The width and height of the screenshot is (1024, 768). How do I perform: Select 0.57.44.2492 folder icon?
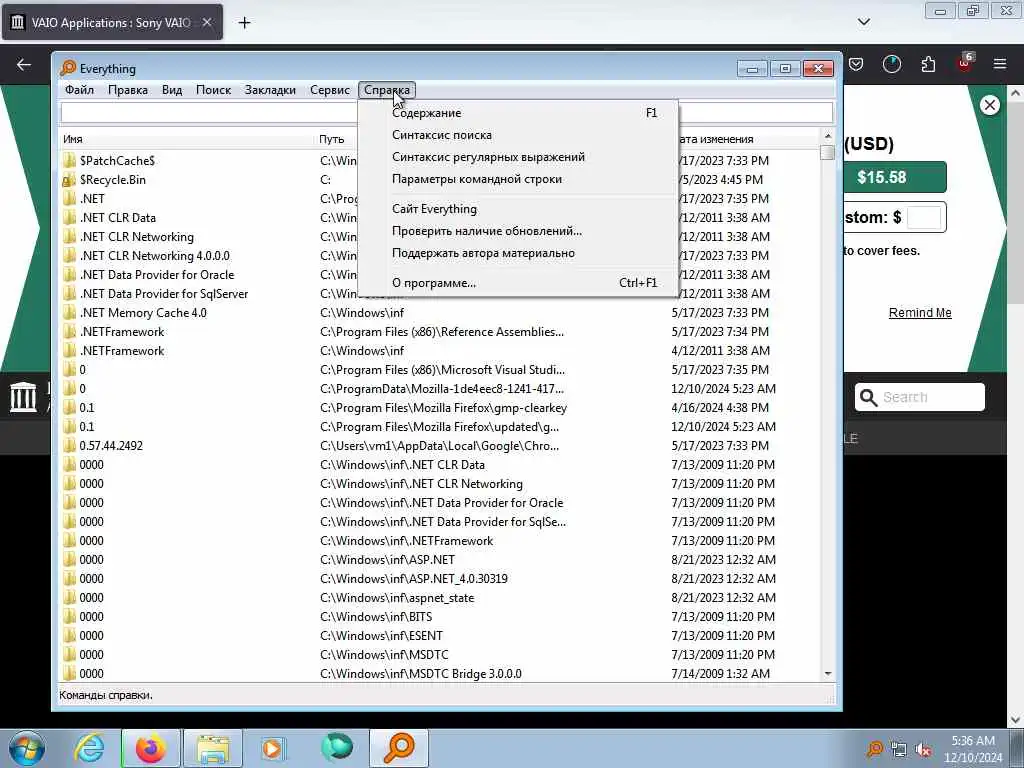(x=69, y=445)
